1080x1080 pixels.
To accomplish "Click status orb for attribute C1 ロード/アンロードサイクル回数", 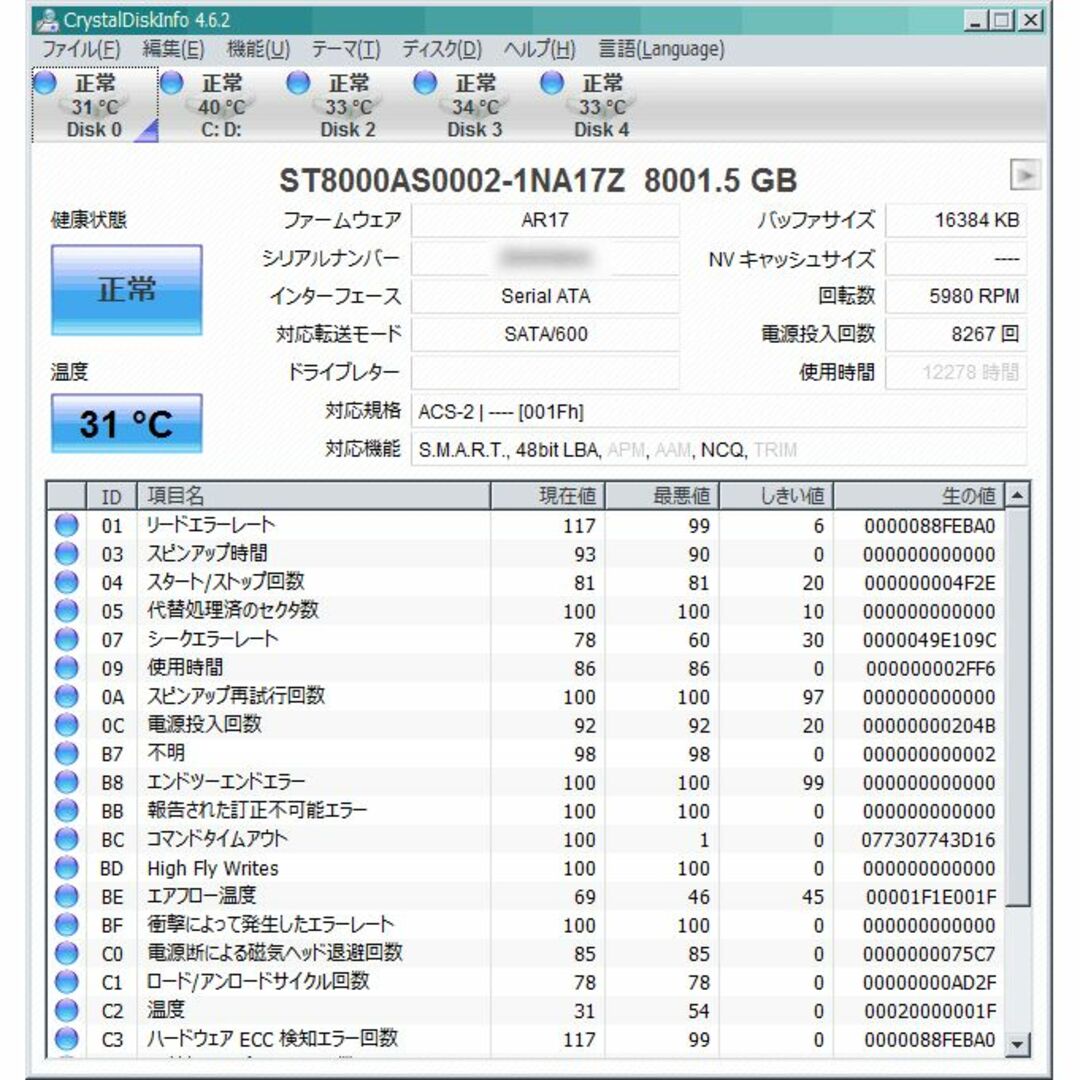I will tap(67, 983).
